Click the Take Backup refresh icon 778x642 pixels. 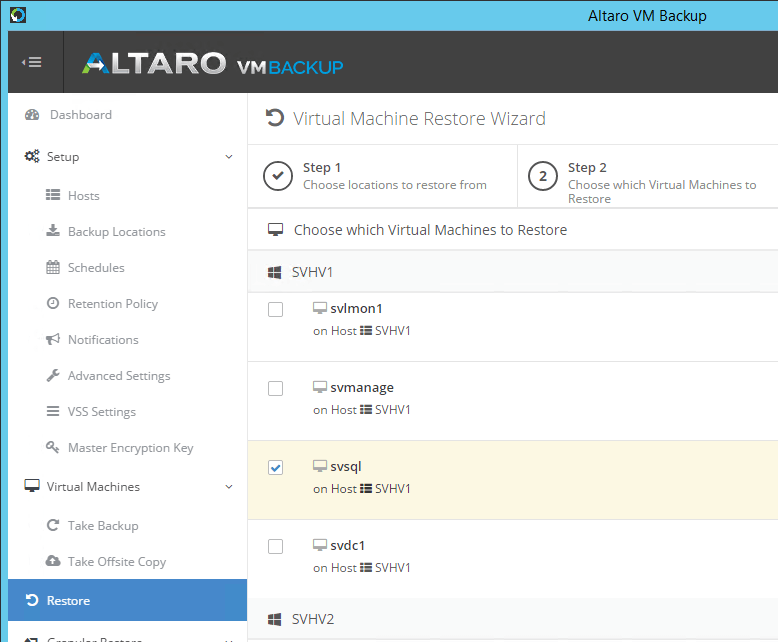53,525
